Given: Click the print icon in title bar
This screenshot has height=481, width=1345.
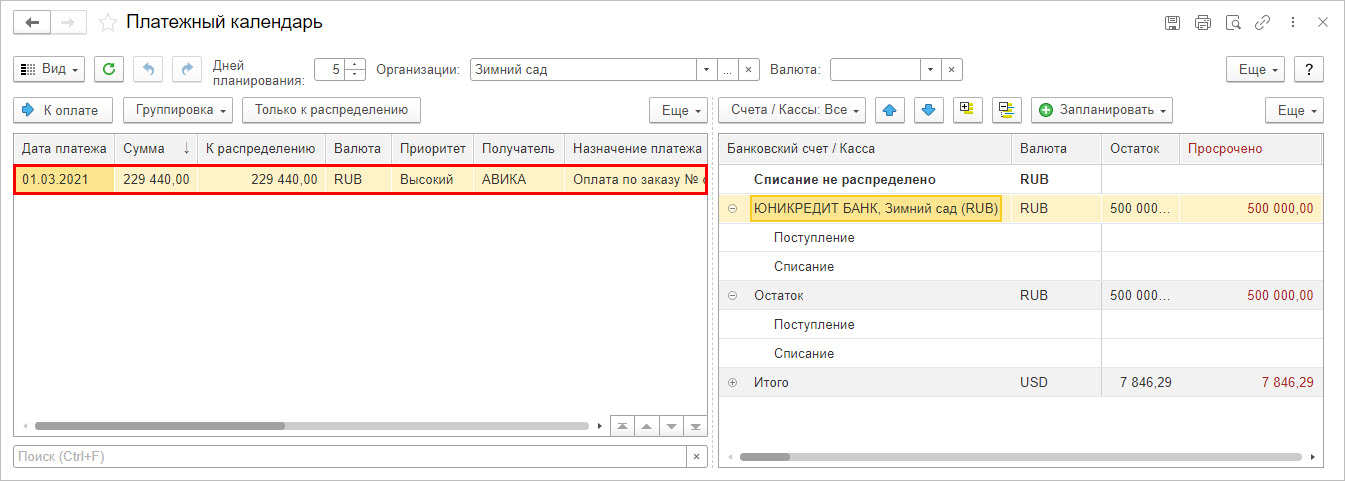Looking at the screenshot, I should click(1203, 22).
